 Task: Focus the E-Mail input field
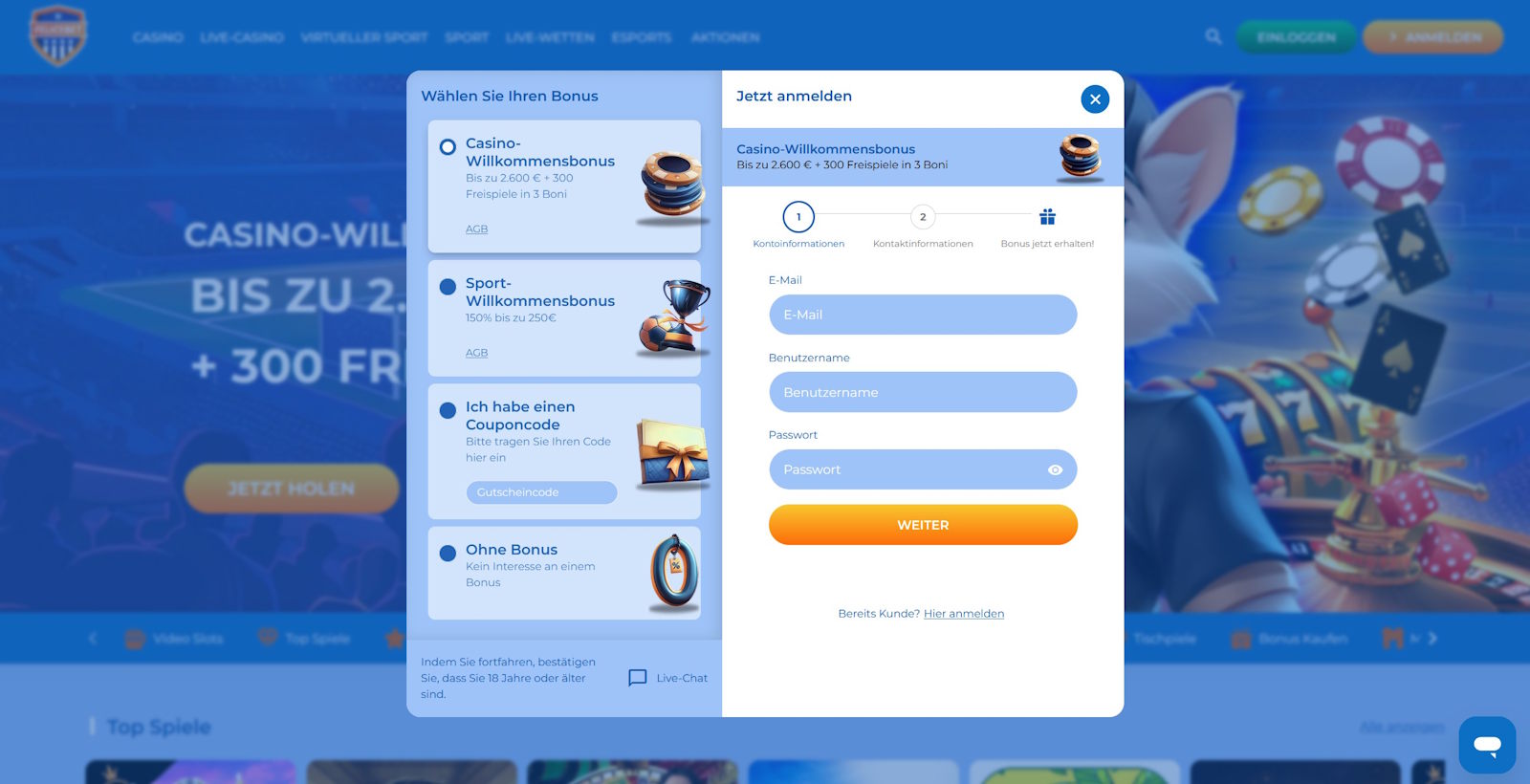point(923,315)
